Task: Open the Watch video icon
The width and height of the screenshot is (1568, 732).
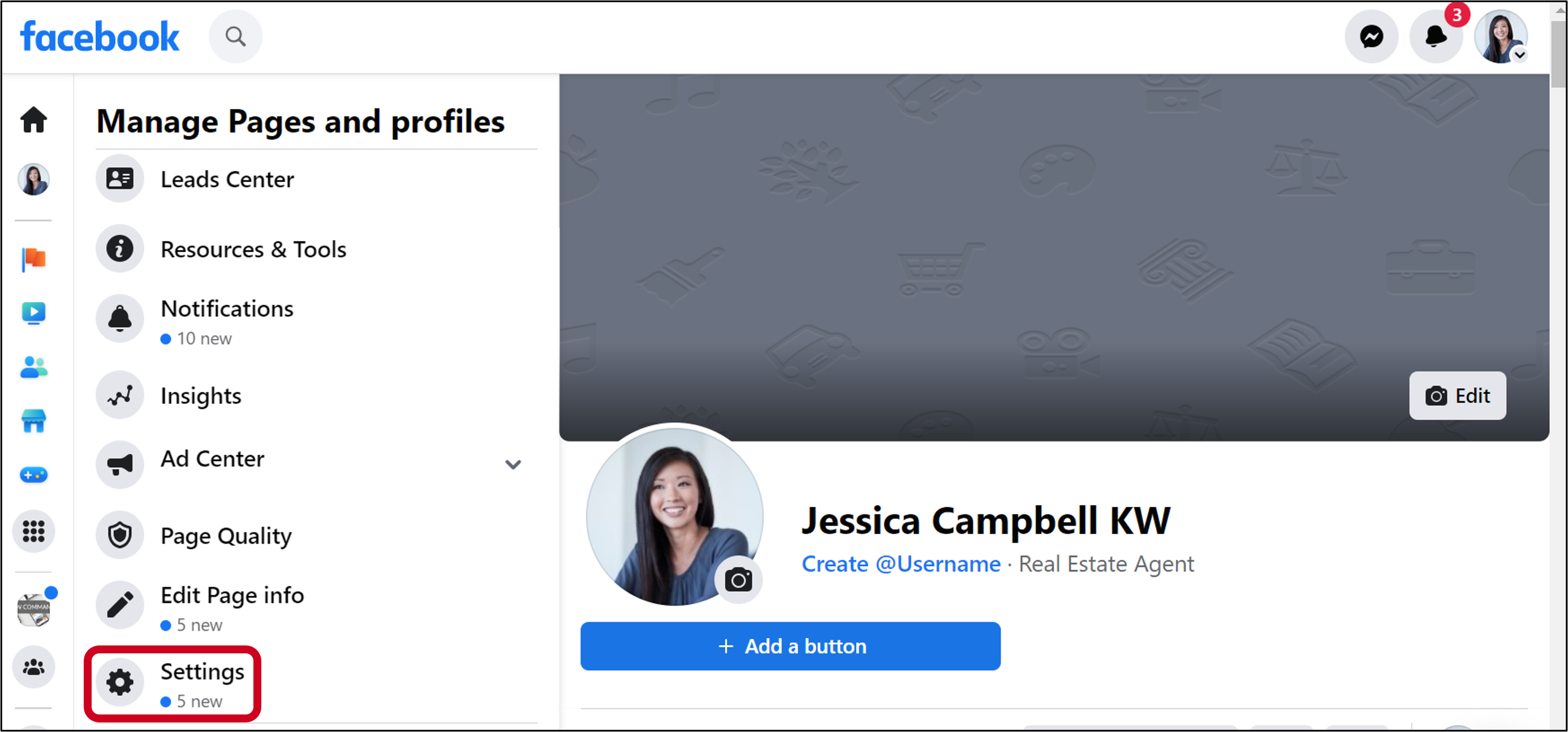Action: pos(33,313)
